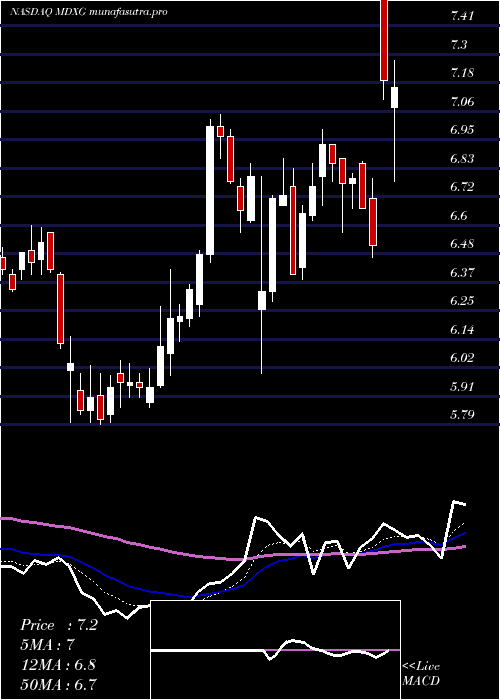Viewport: 500px width, 700px height.
Task: Click the 6.83 price axis label
Action: point(462,158)
